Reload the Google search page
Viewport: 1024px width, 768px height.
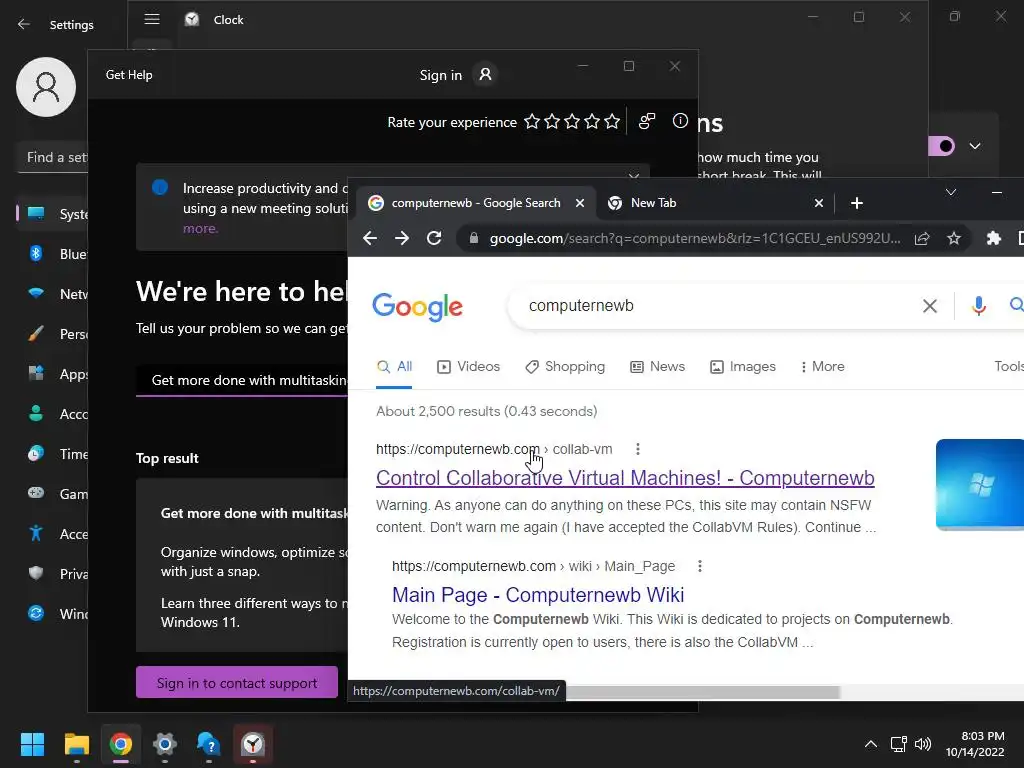click(434, 238)
